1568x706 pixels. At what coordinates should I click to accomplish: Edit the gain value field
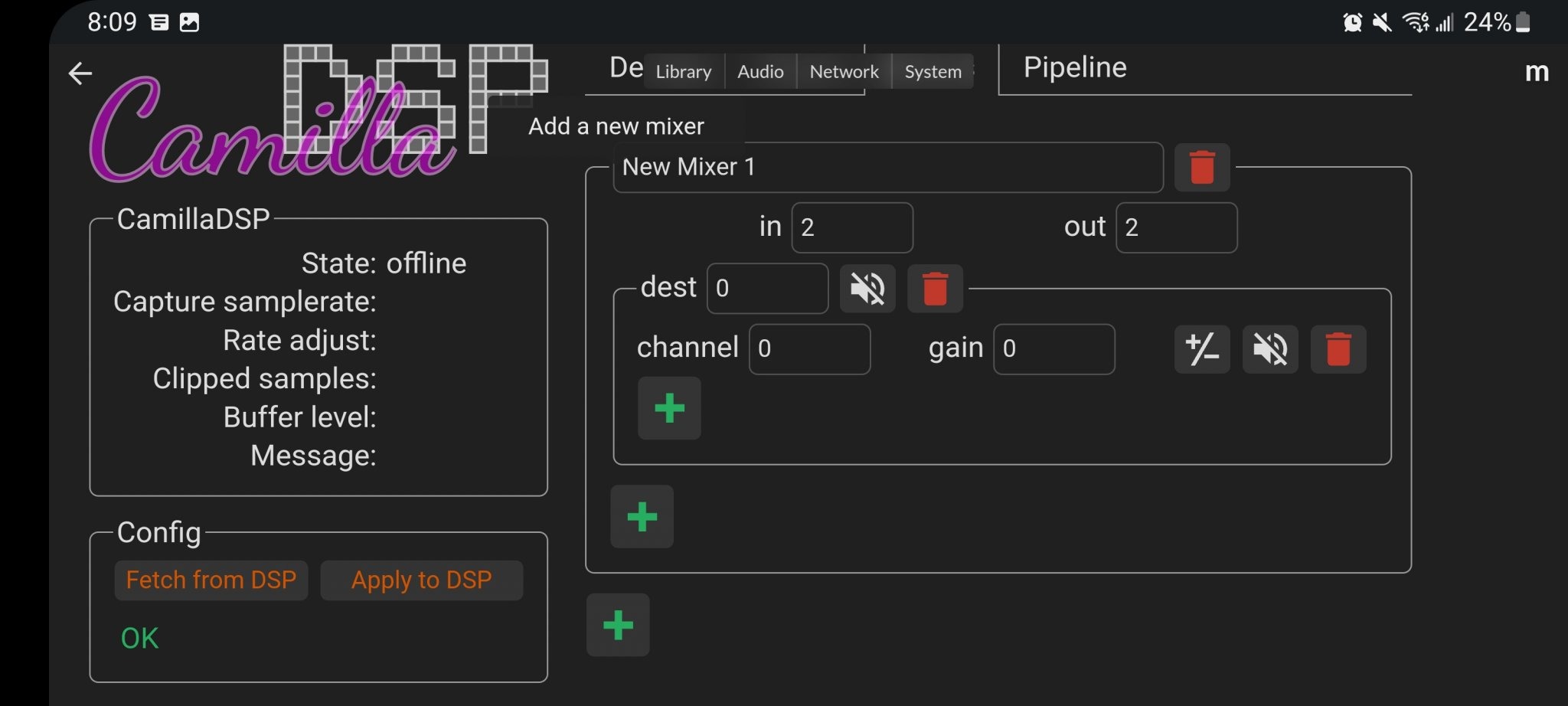point(1054,349)
